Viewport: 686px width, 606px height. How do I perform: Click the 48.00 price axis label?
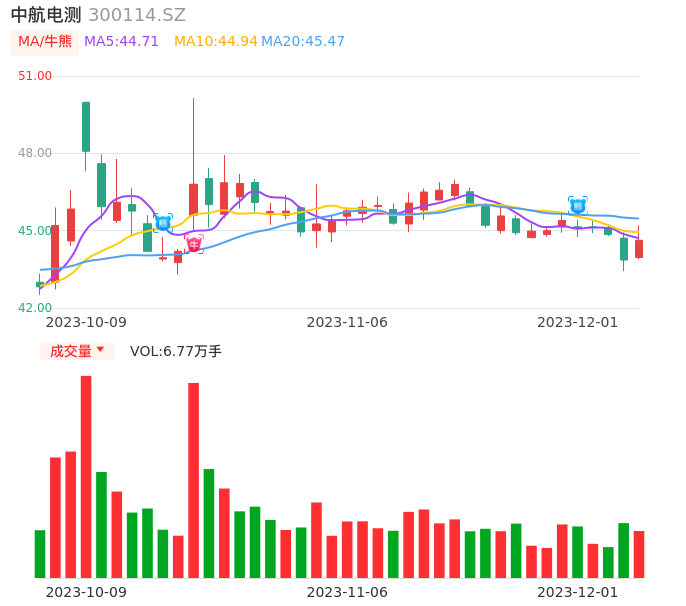[35, 153]
